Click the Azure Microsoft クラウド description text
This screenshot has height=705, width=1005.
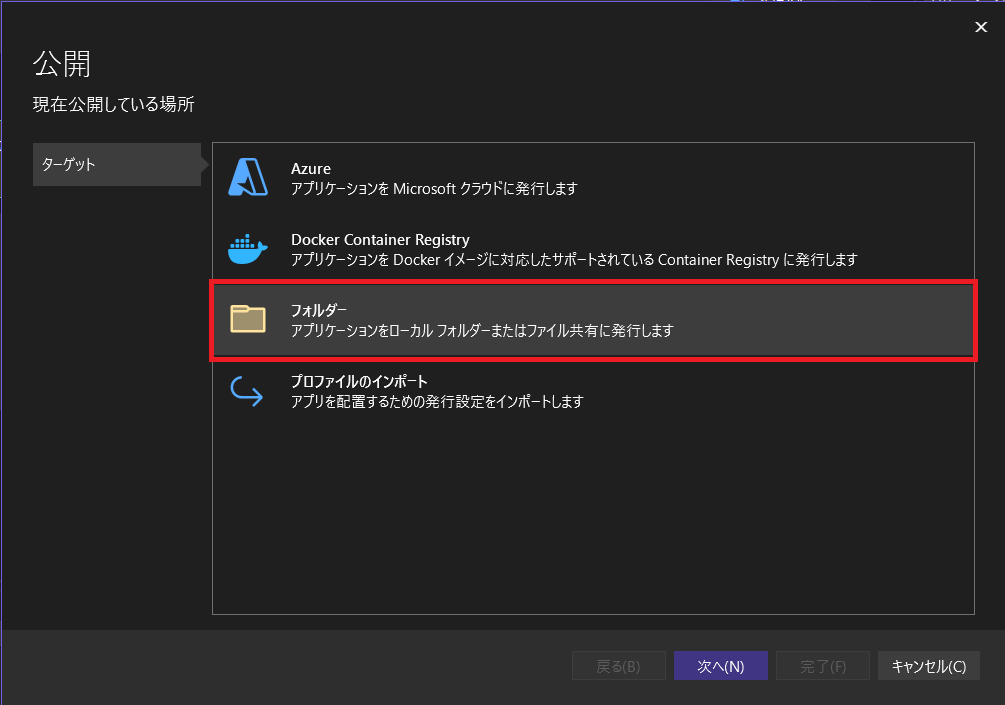(x=434, y=188)
